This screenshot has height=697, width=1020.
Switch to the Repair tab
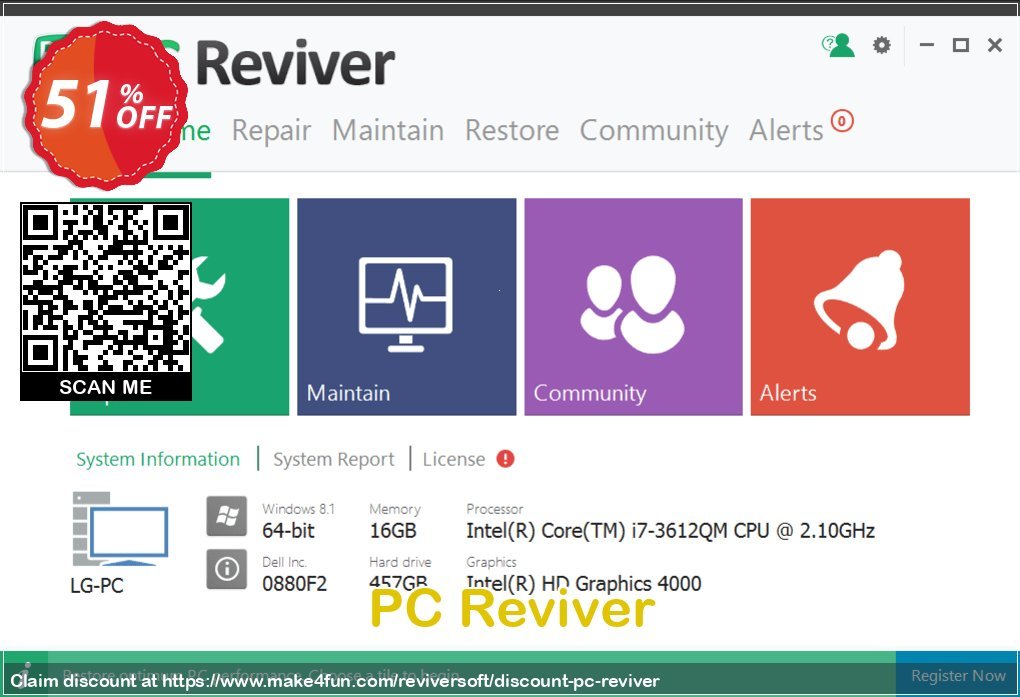[x=271, y=130]
